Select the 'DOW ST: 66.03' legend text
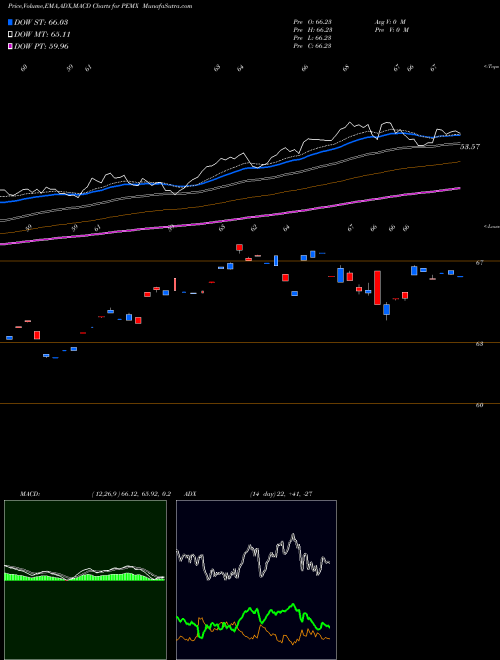The width and height of the screenshot is (500, 660). pyautogui.click(x=41, y=22)
